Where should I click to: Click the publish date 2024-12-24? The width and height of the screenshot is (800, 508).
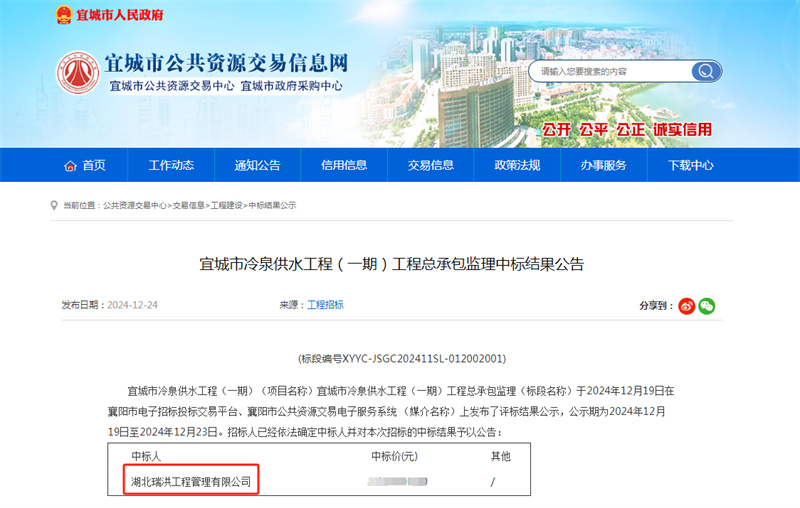(x=133, y=305)
